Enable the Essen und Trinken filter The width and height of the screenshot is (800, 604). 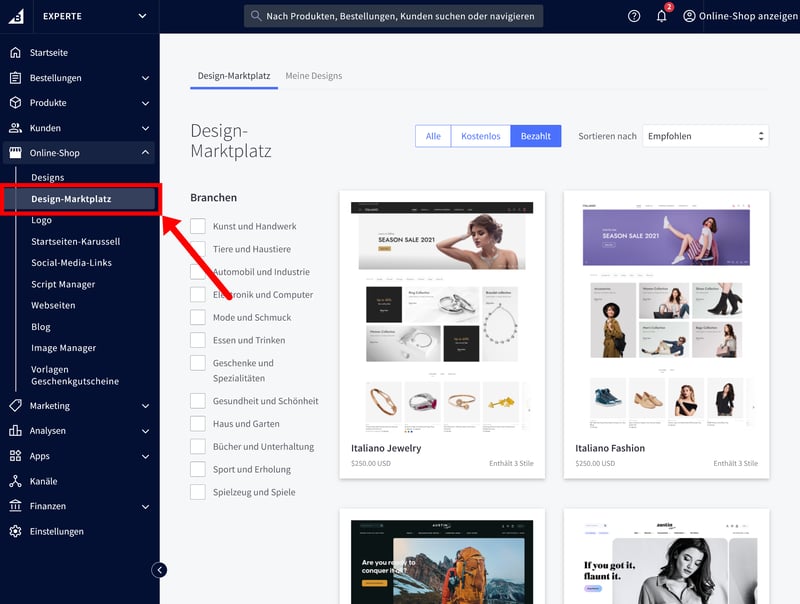click(198, 340)
